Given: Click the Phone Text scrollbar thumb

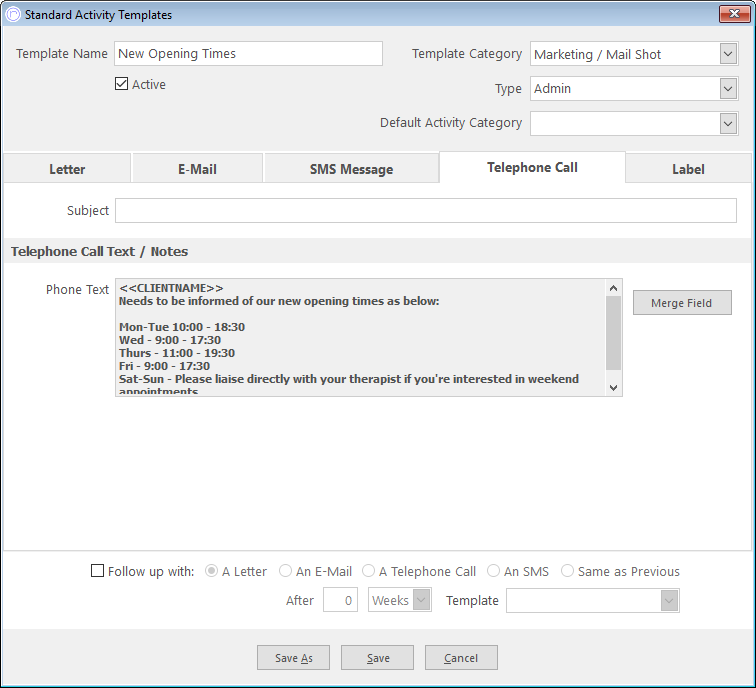Looking at the screenshot, I should click(x=613, y=333).
